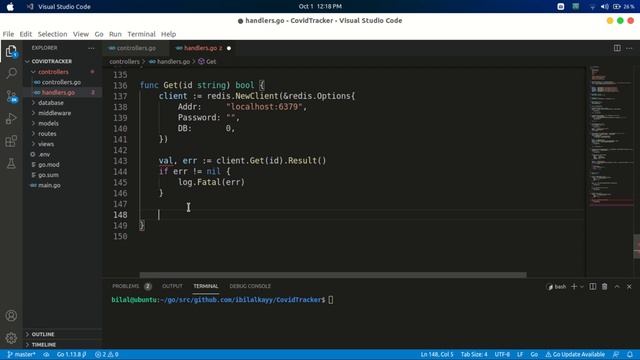Open the Run and Debug view
The image size is (640, 360).
tap(11, 119)
